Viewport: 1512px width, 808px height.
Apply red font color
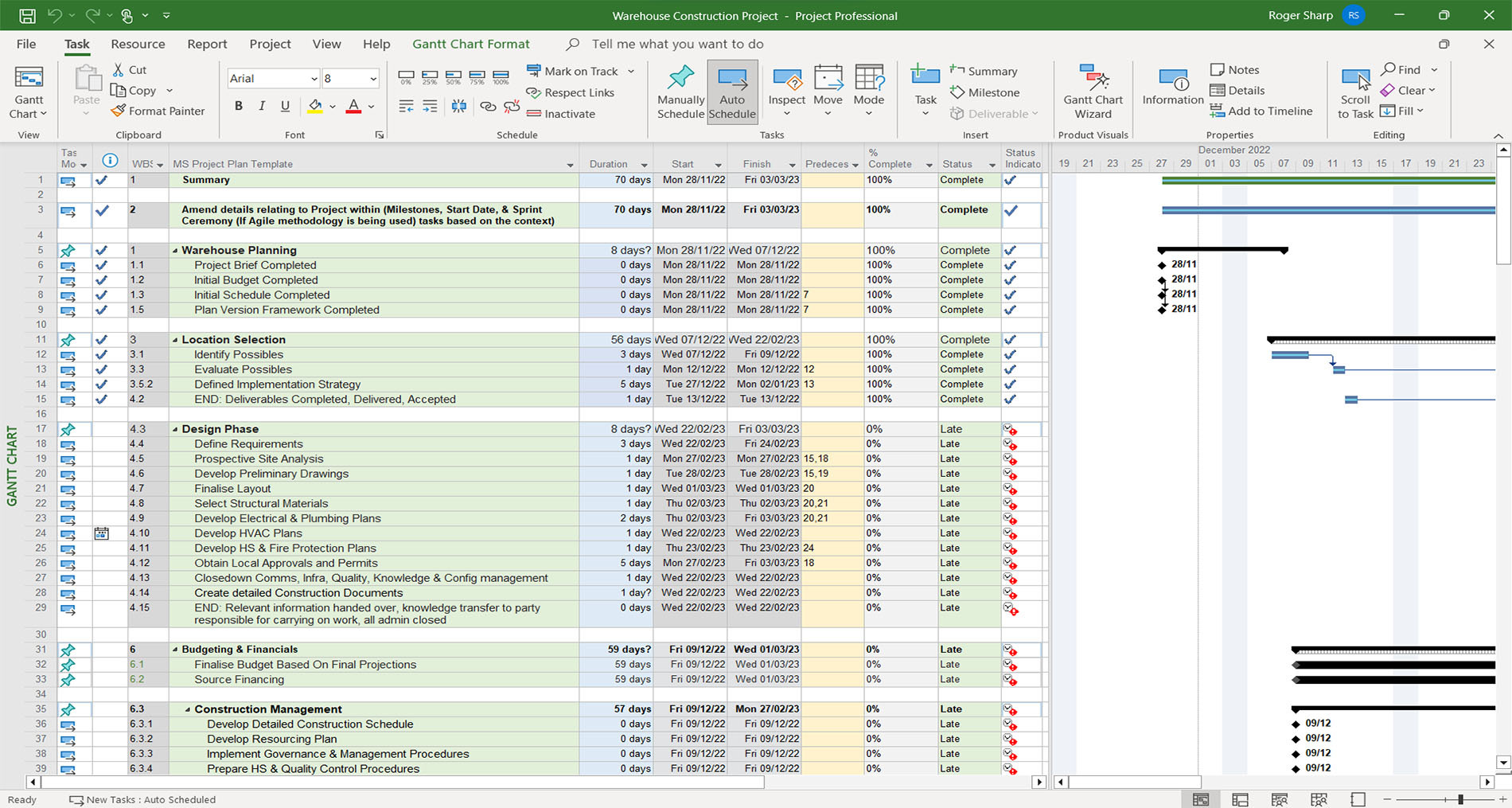(x=354, y=106)
